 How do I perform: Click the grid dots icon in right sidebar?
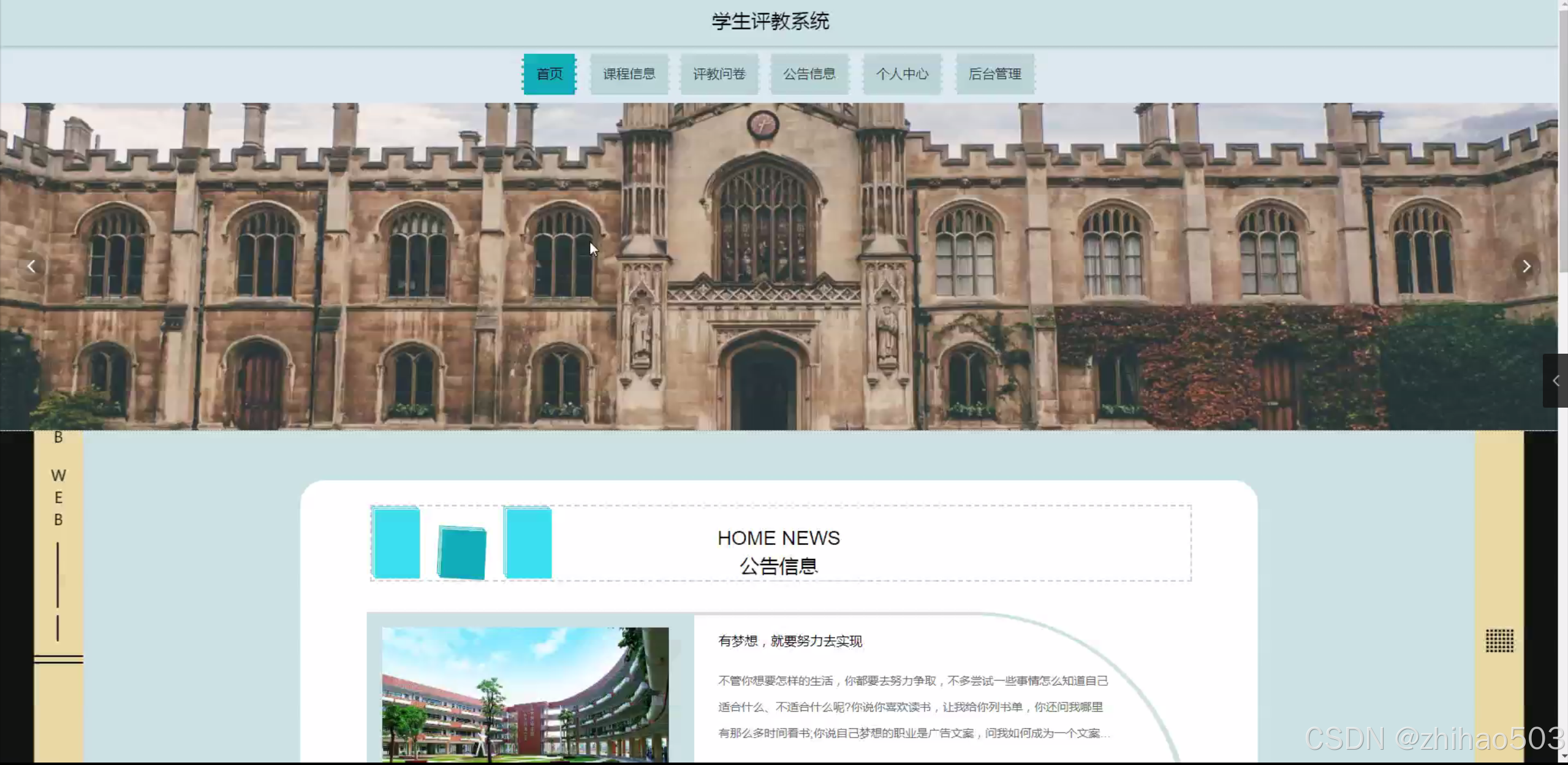coord(1499,641)
